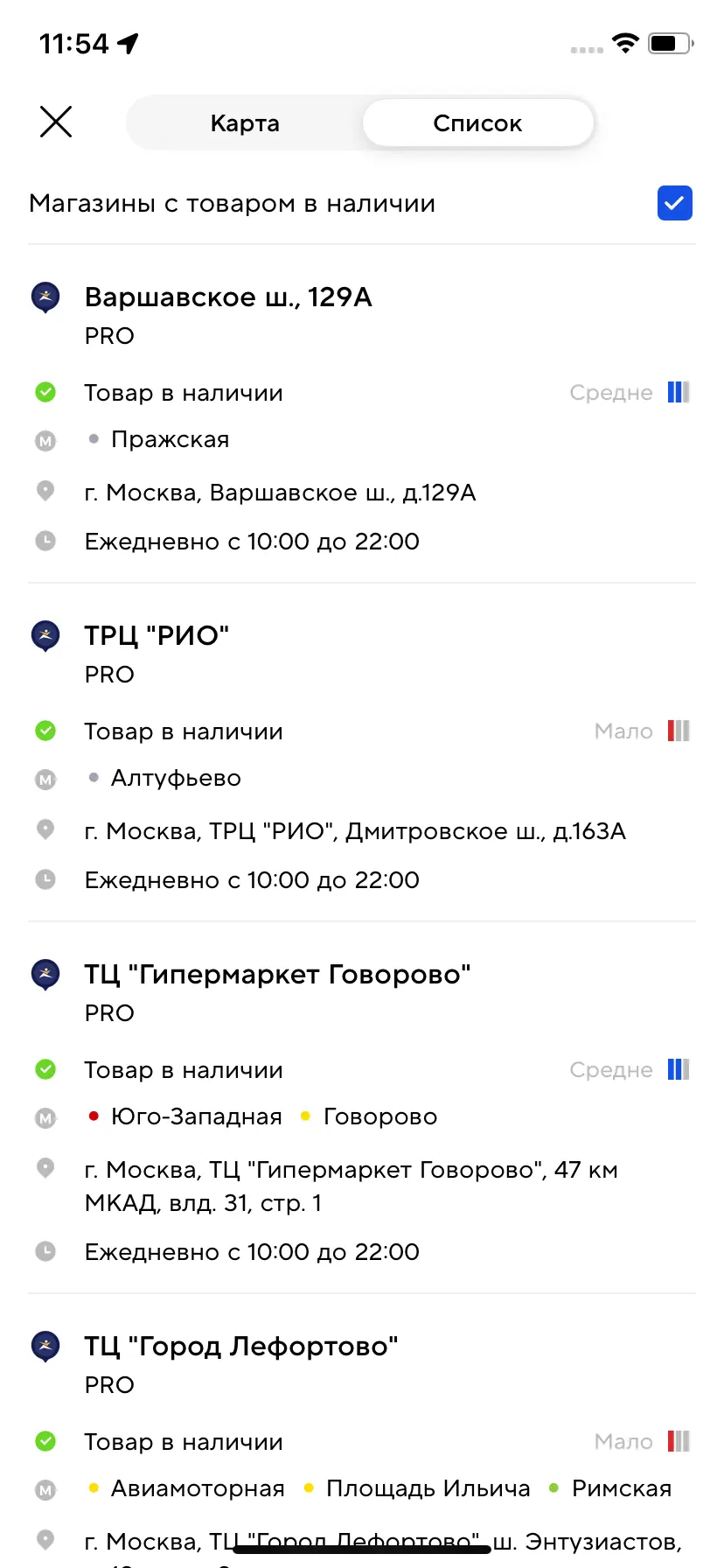The height and width of the screenshot is (1568, 724).
Task: Open the Варшавское ш., 129А store title
Action: point(228,297)
